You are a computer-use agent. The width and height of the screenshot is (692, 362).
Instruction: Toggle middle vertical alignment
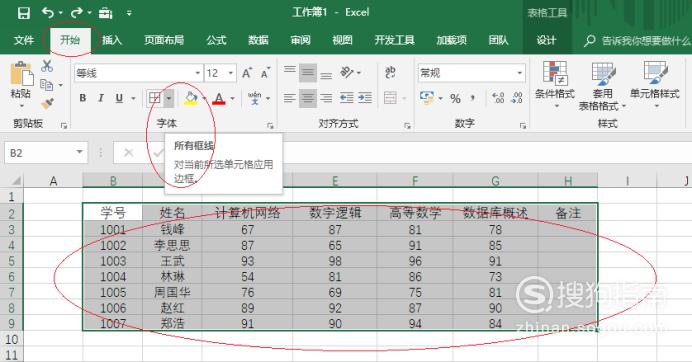coord(308,73)
